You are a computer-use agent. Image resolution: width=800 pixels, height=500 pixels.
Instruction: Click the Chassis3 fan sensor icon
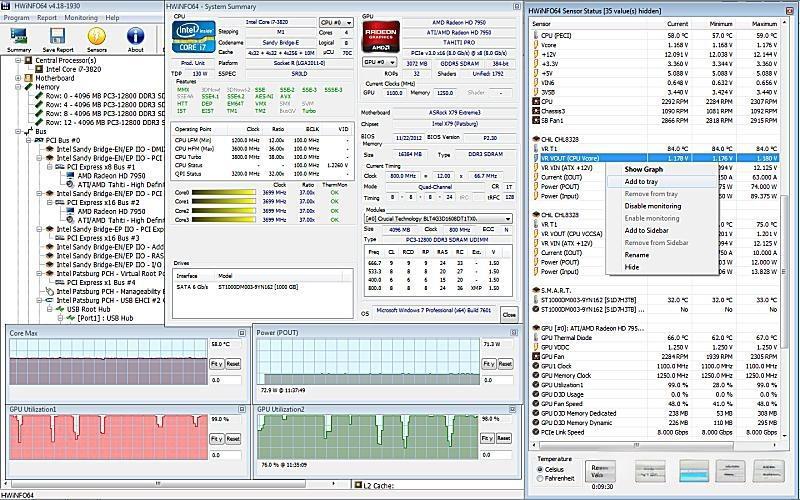coord(536,111)
